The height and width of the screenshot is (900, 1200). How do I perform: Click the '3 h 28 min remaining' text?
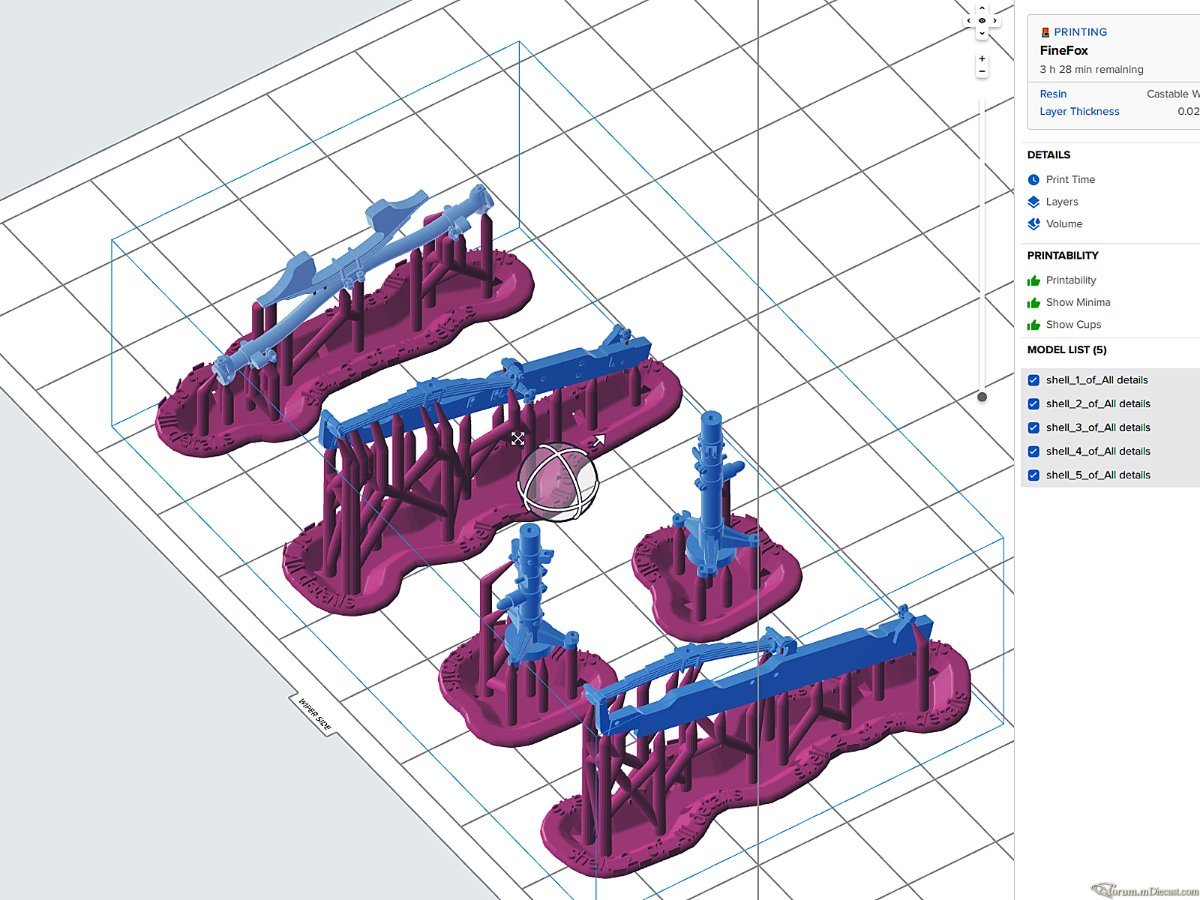(x=1091, y=69)
